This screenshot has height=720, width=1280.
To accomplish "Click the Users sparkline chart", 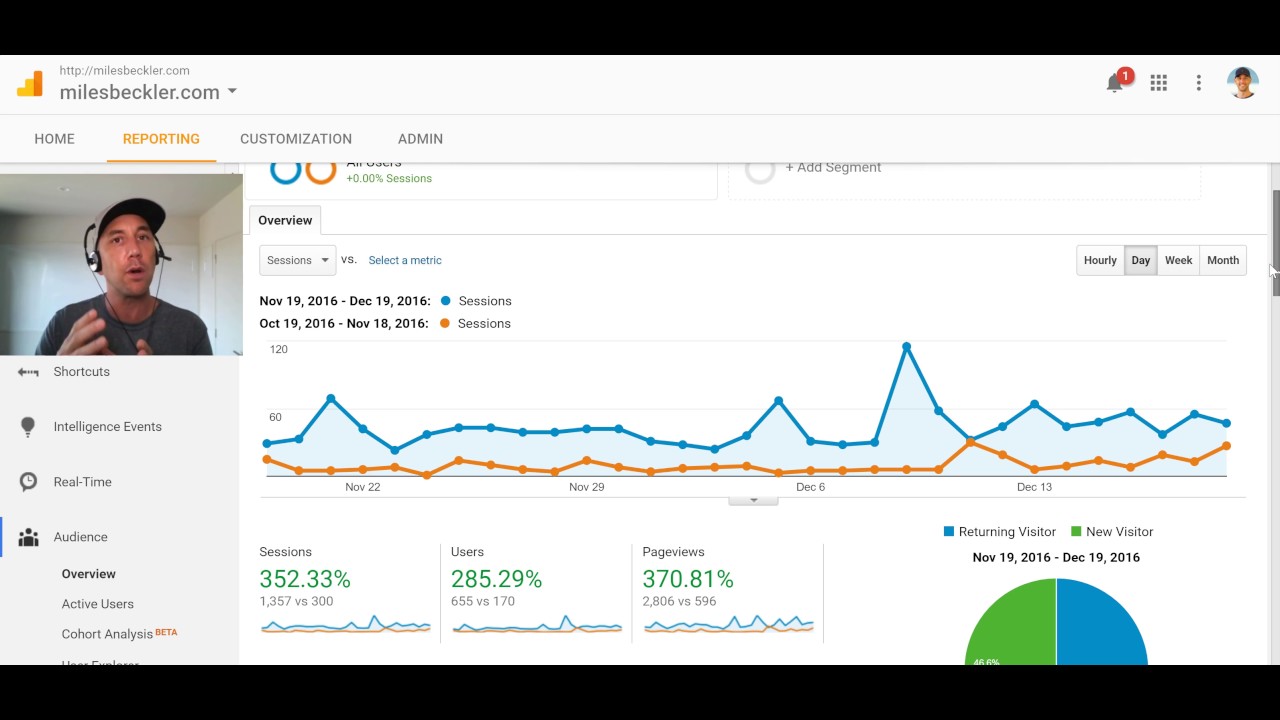I will pyautogui.click(x=537, y=625).
